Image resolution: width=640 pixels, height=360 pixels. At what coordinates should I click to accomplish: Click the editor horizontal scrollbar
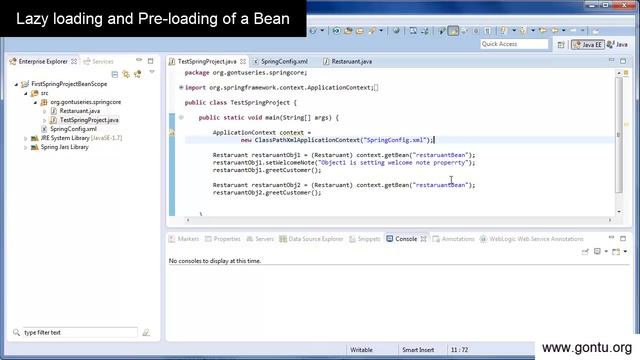point(399,220)
